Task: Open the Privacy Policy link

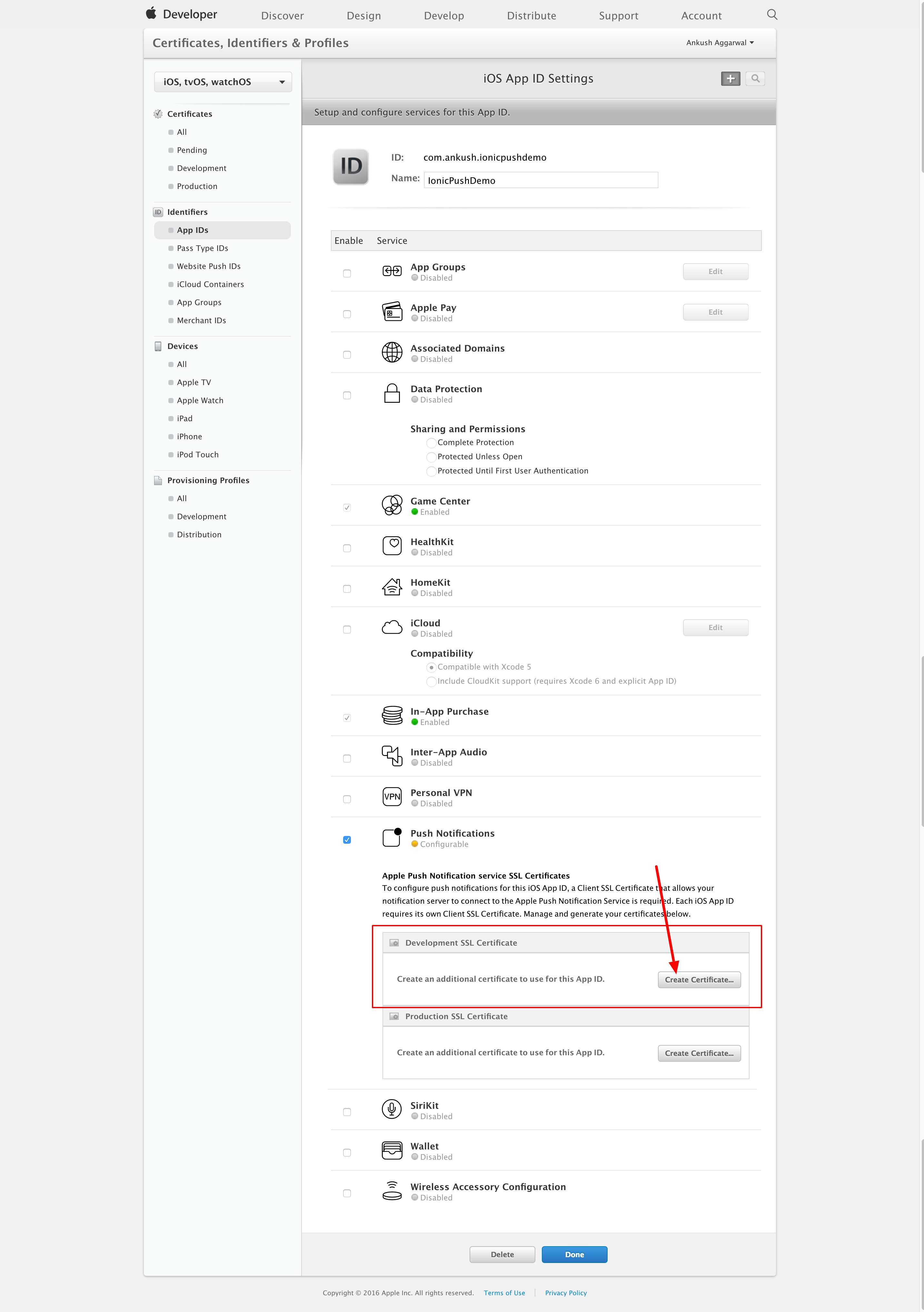Action: (566, 1293)
